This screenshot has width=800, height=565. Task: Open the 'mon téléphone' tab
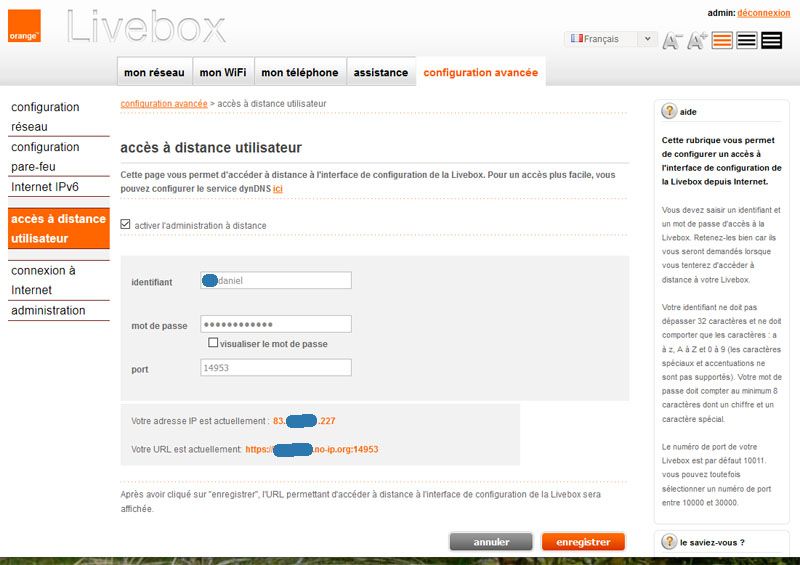[x=300, y=72]
